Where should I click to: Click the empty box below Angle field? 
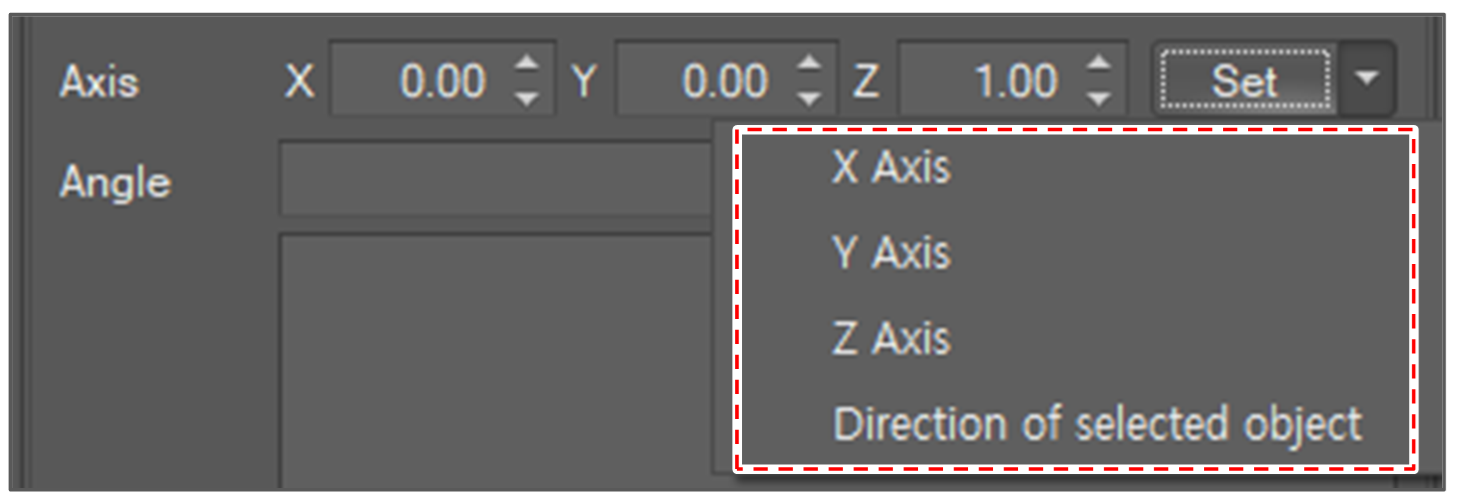[495, 360]
